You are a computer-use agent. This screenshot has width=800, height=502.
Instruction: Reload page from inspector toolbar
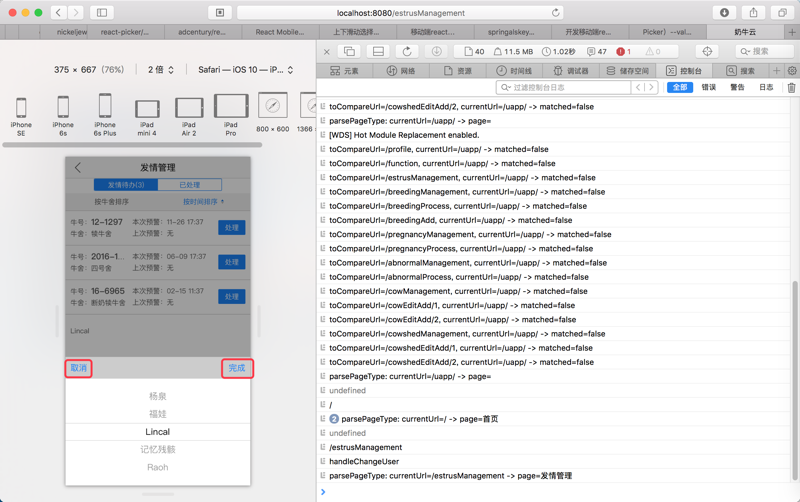407,51
